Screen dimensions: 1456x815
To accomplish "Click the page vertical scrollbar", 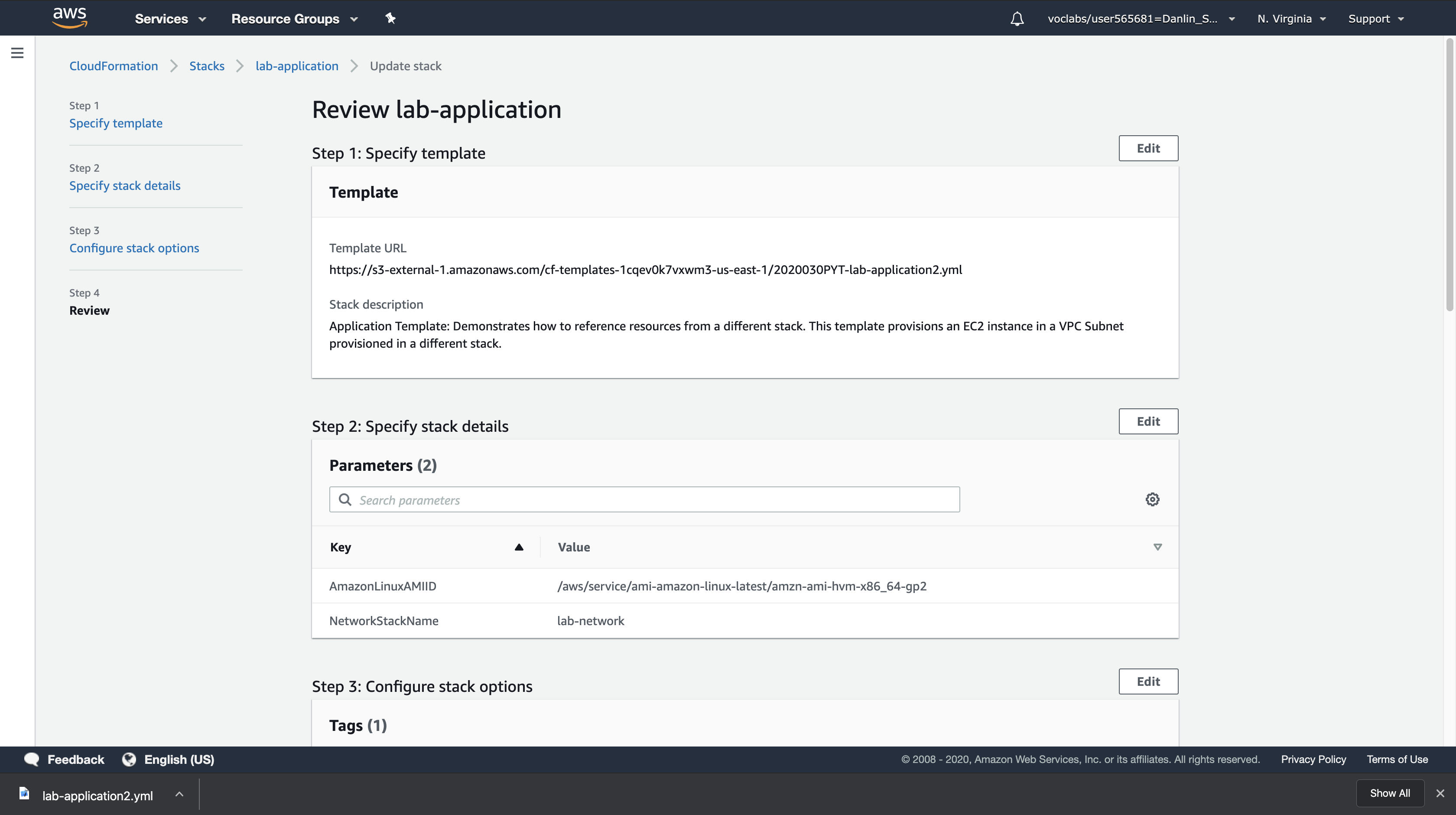I will (1449, 175).
